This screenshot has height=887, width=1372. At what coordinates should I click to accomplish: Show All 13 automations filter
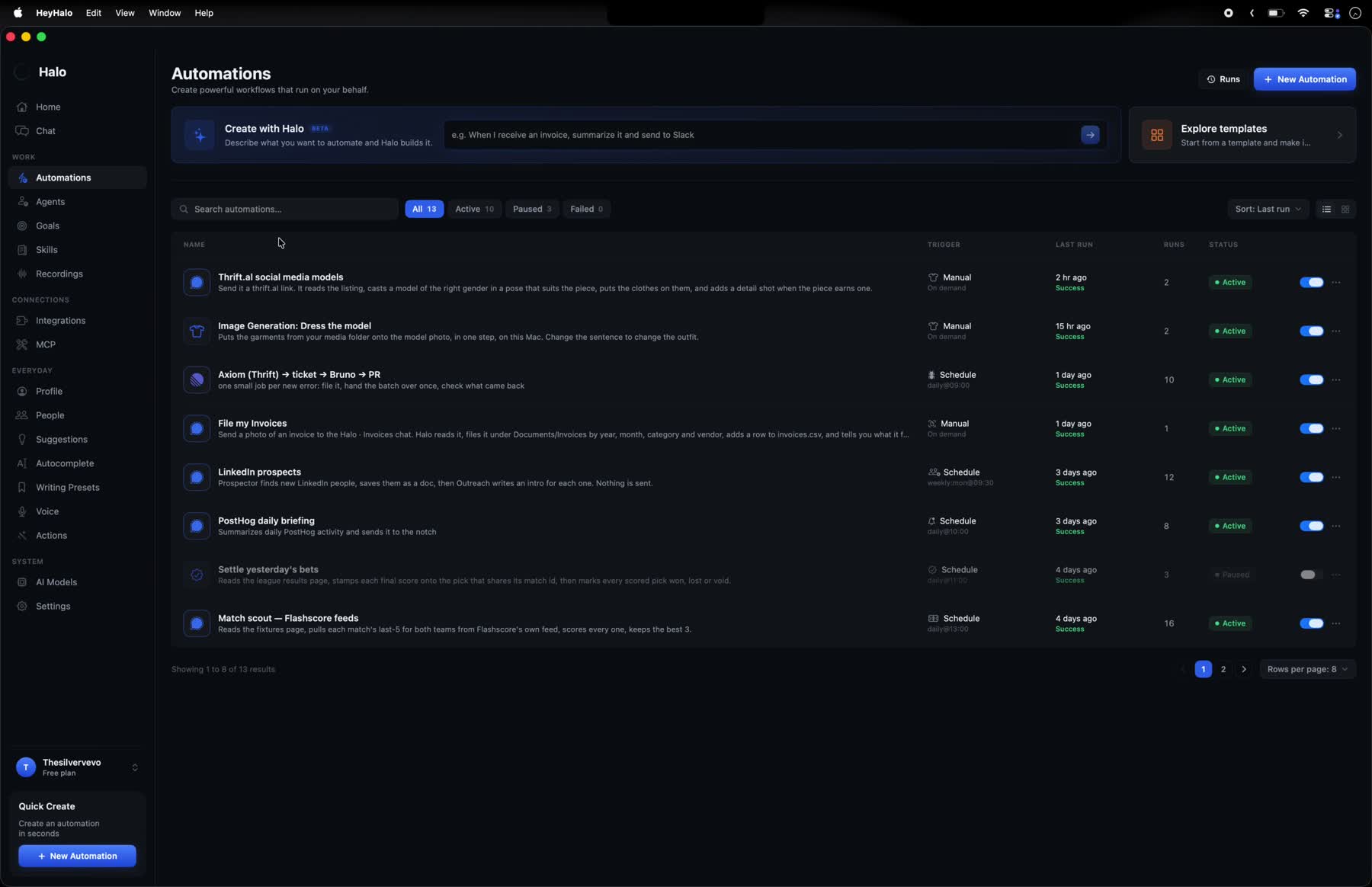(425, 209)
